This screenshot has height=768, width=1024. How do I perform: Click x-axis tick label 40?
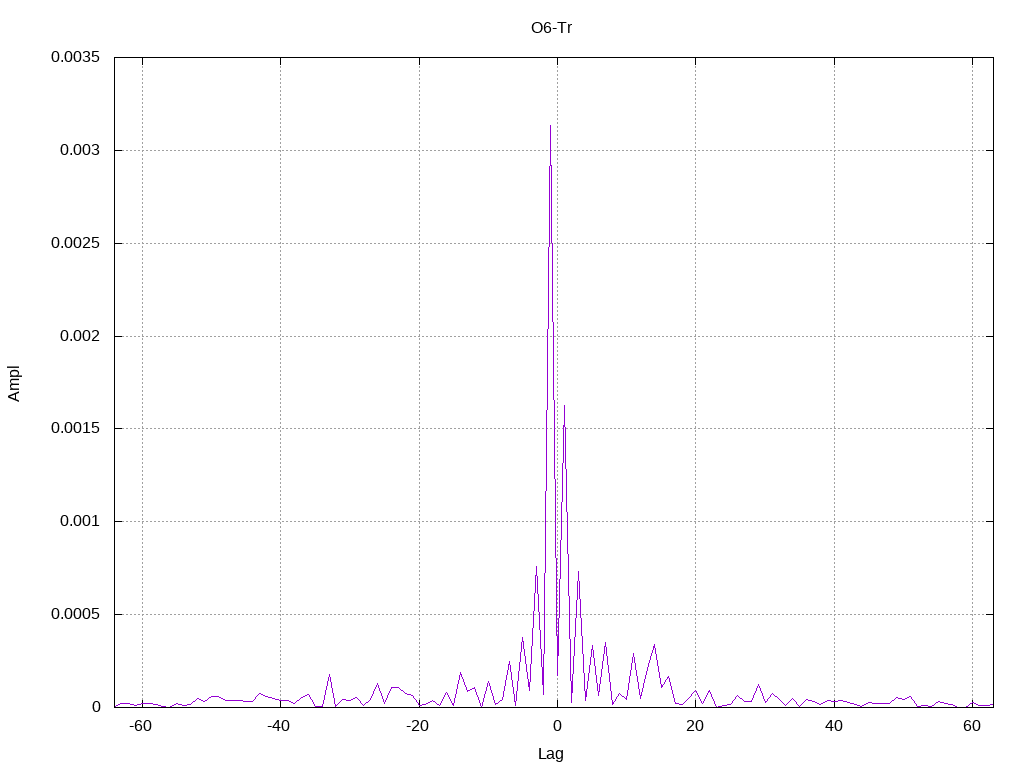coord(834,726)
